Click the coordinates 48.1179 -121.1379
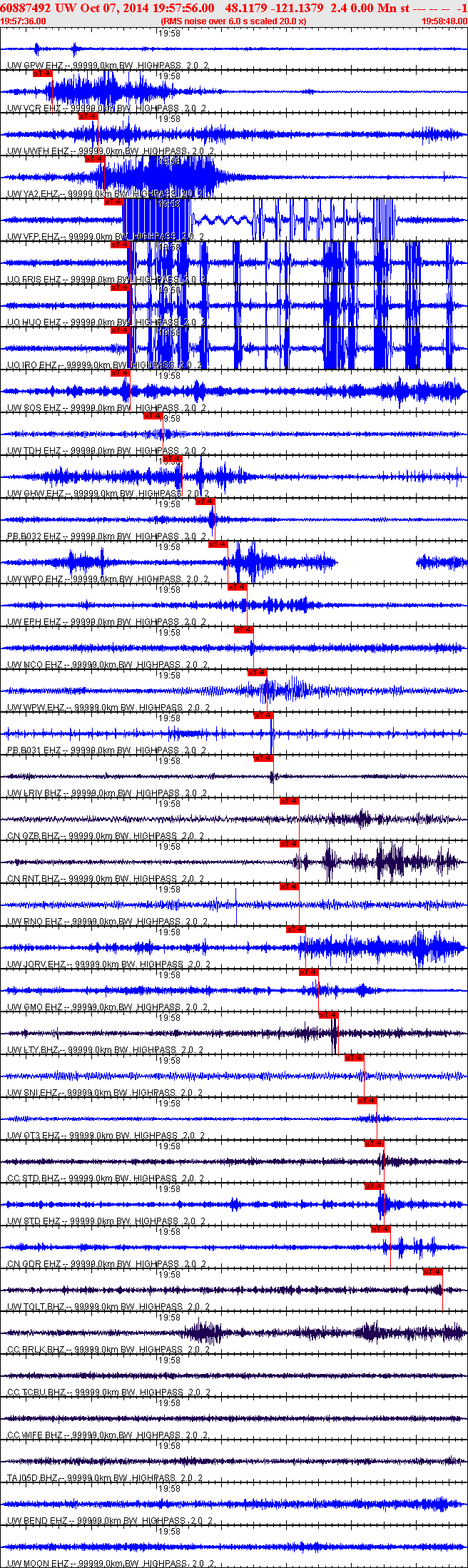 pyautogui.click(x=273, y=8)
